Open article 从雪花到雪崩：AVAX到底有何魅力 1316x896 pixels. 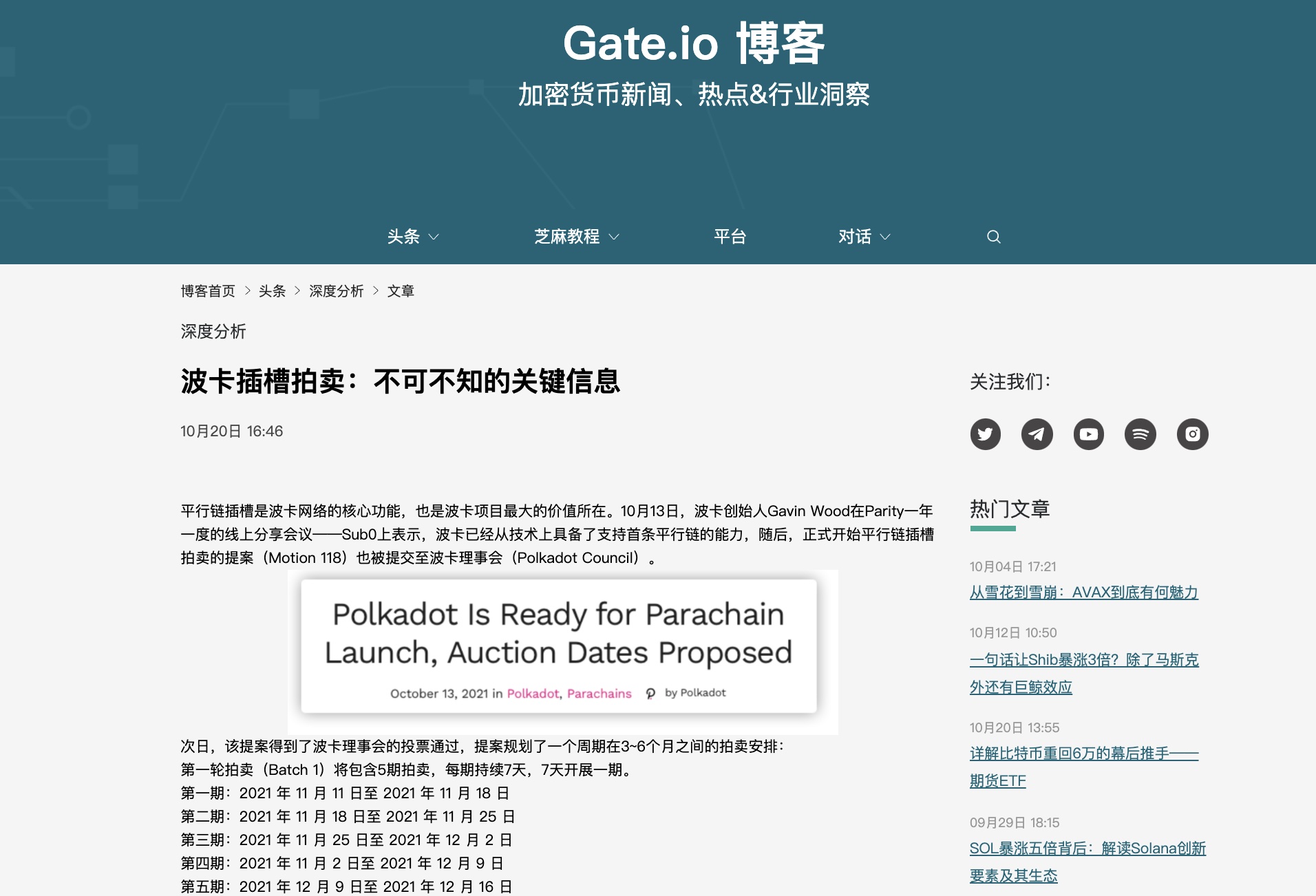1084,593
